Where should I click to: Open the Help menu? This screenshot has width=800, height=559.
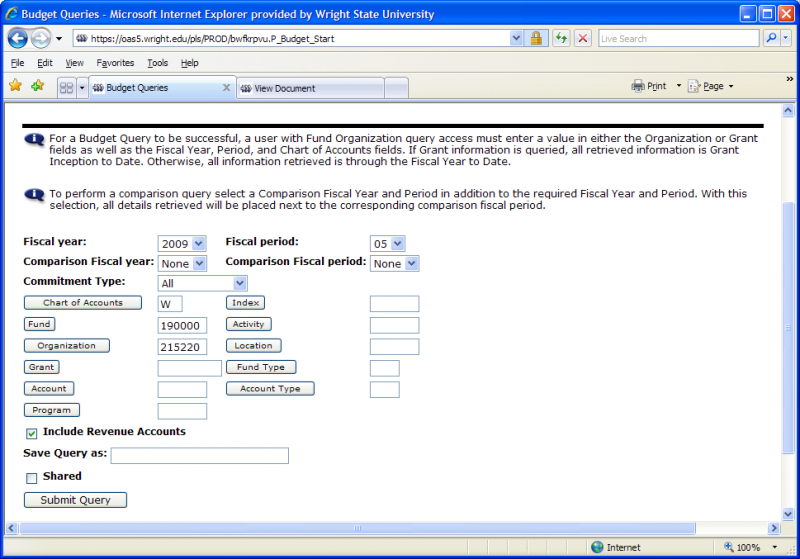pos(189,63)
